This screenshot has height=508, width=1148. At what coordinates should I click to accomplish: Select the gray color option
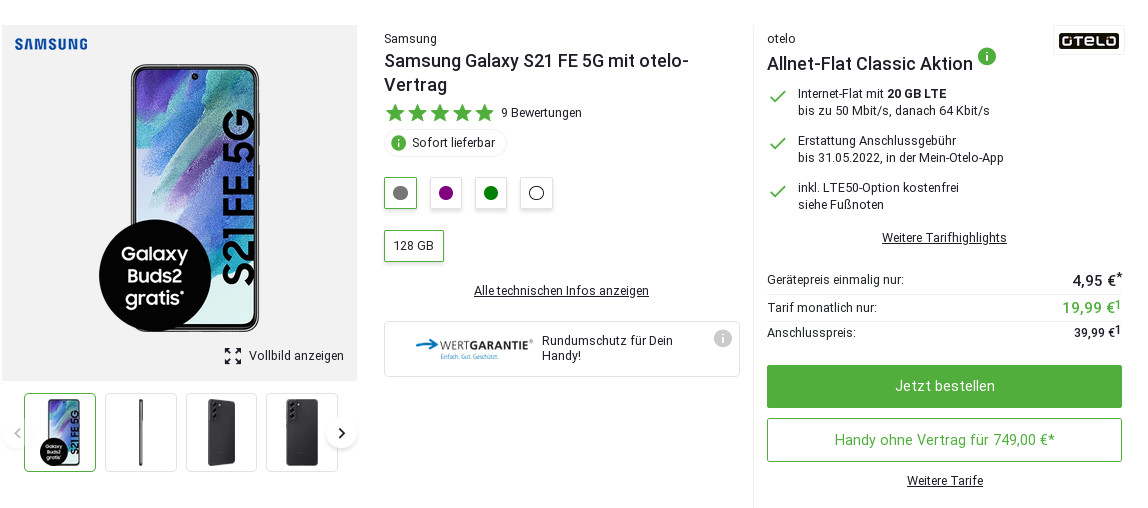(x=400, y=193)
